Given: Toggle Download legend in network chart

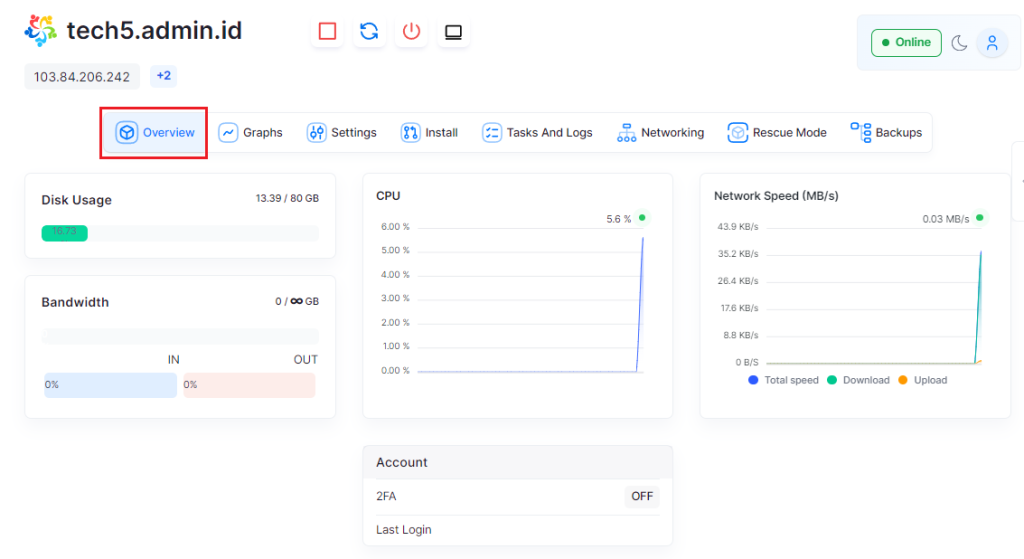Looking at the screenshot, I should [858, 380].
